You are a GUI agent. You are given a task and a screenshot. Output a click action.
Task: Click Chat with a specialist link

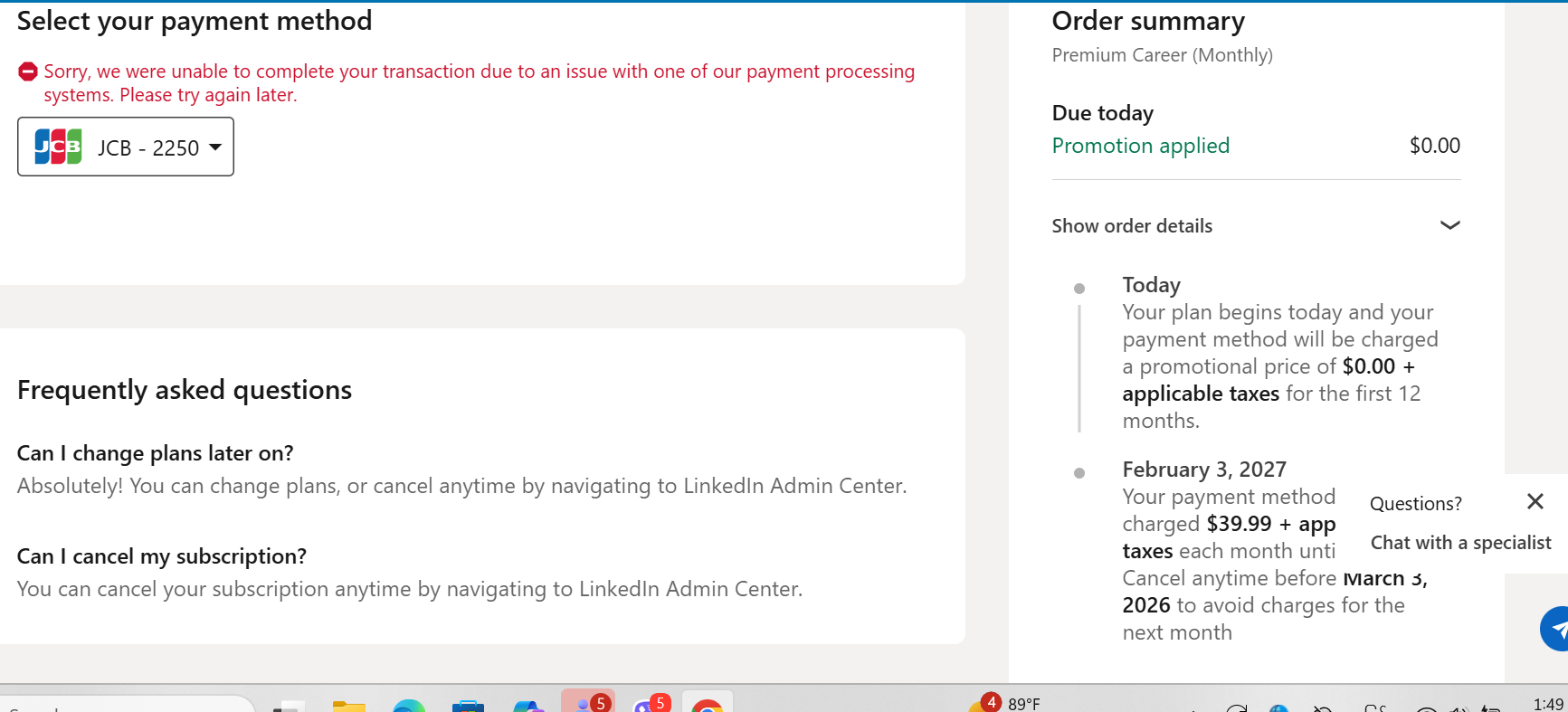pos(1460,543)
